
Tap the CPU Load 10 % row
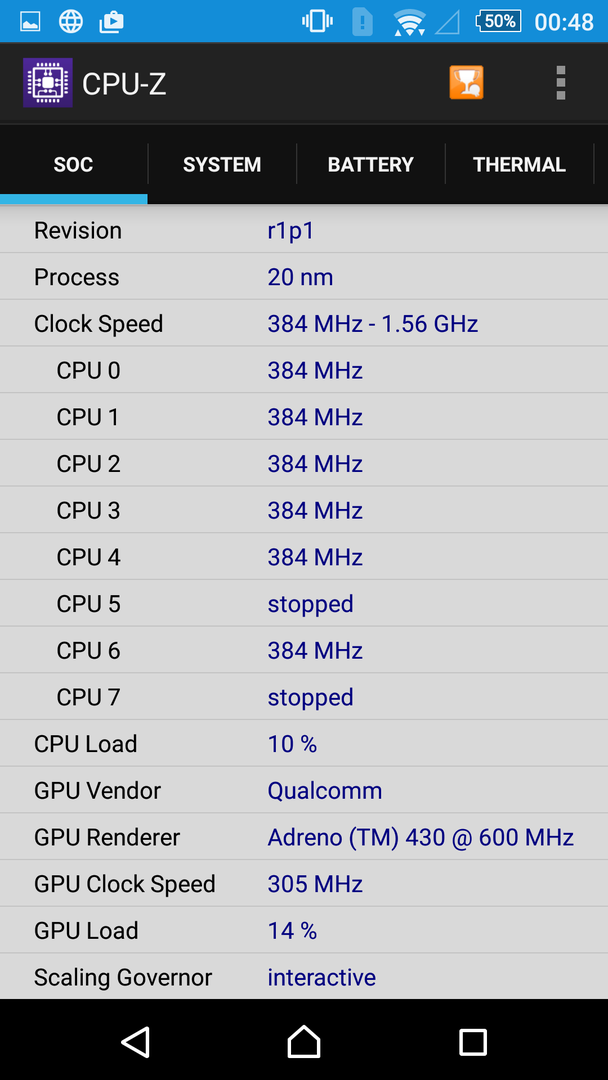pyautogui.click(x=304, y=744)
